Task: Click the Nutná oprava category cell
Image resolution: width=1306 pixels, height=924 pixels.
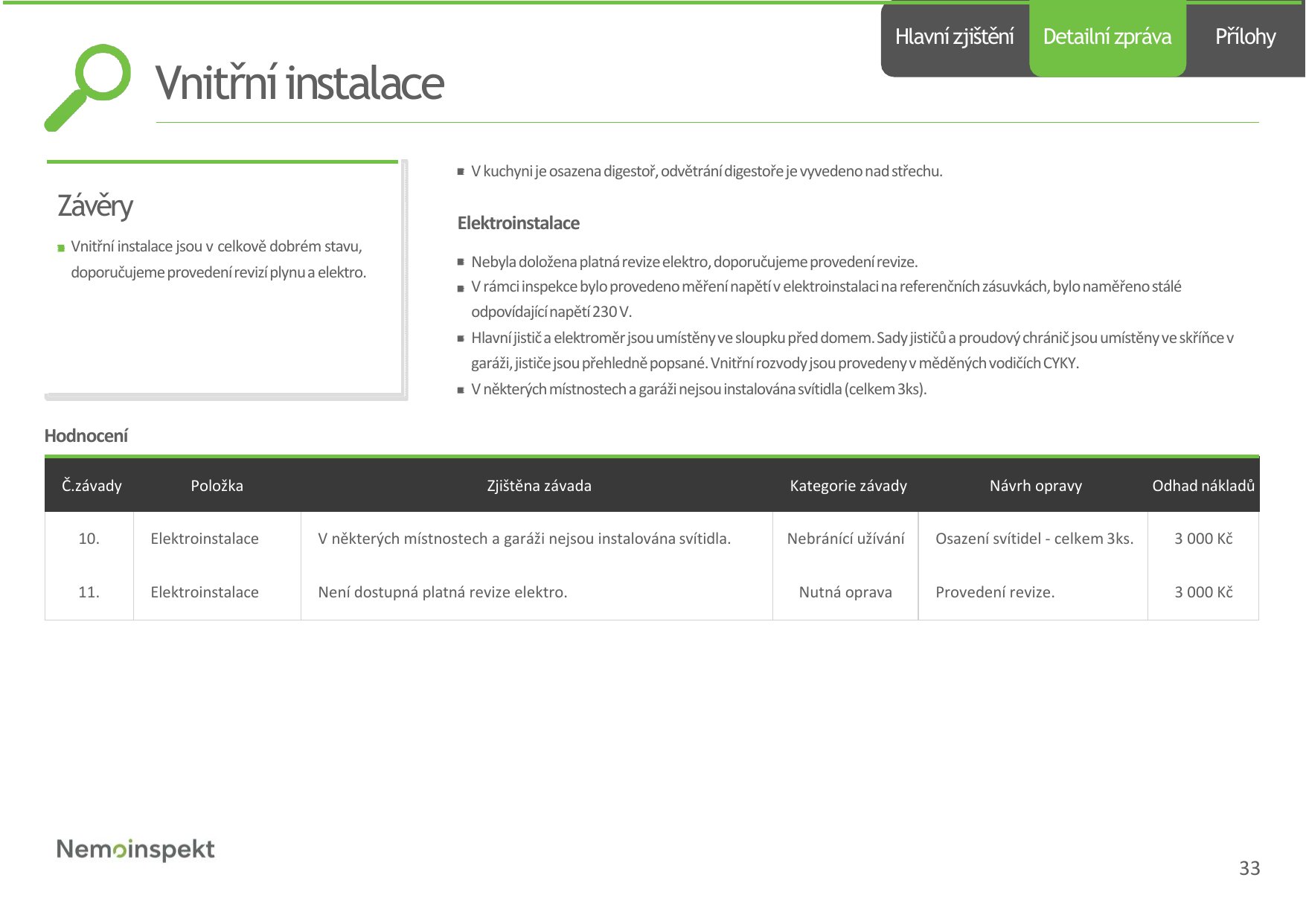Action: (x=845, y=592)
